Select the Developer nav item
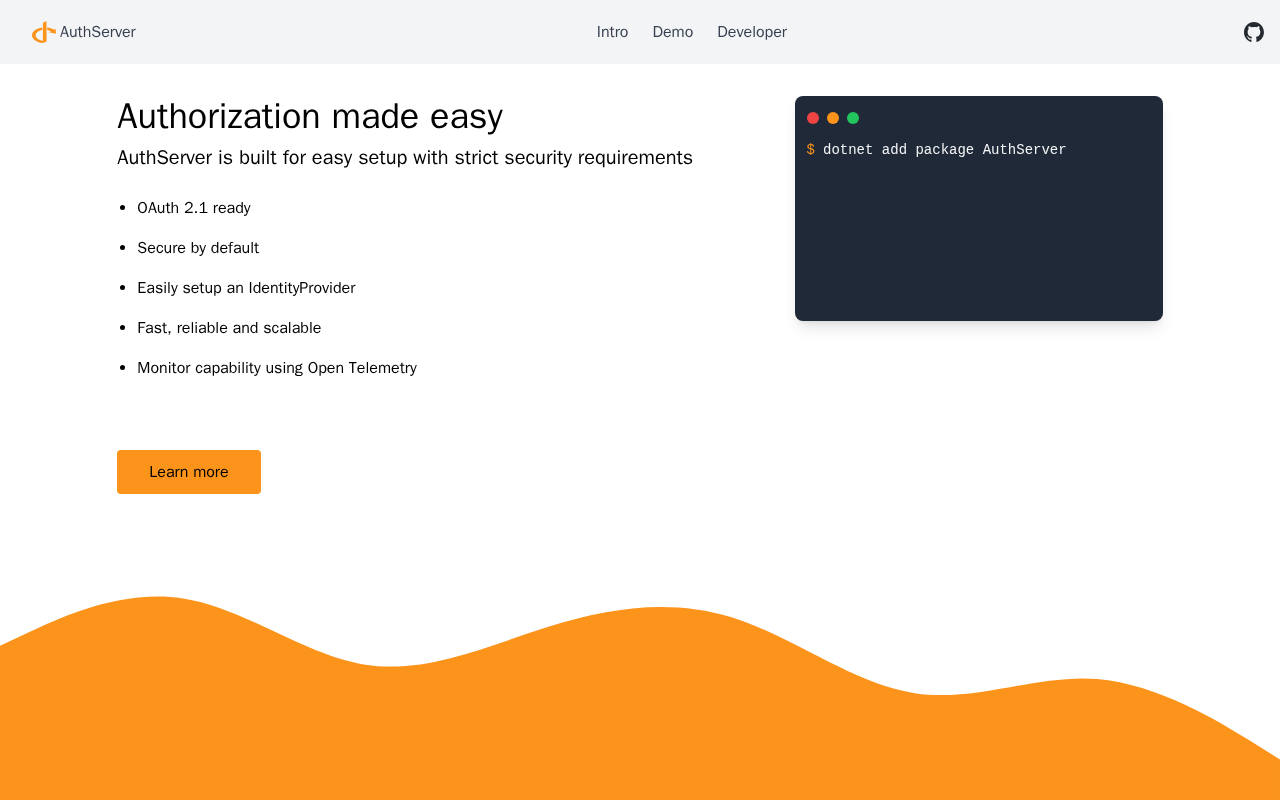 point(751,32)
